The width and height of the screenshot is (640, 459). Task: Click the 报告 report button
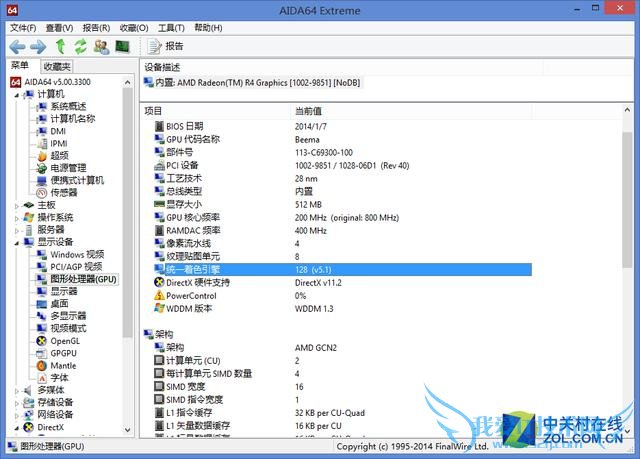pyautogui.click(x=165, y=47)
